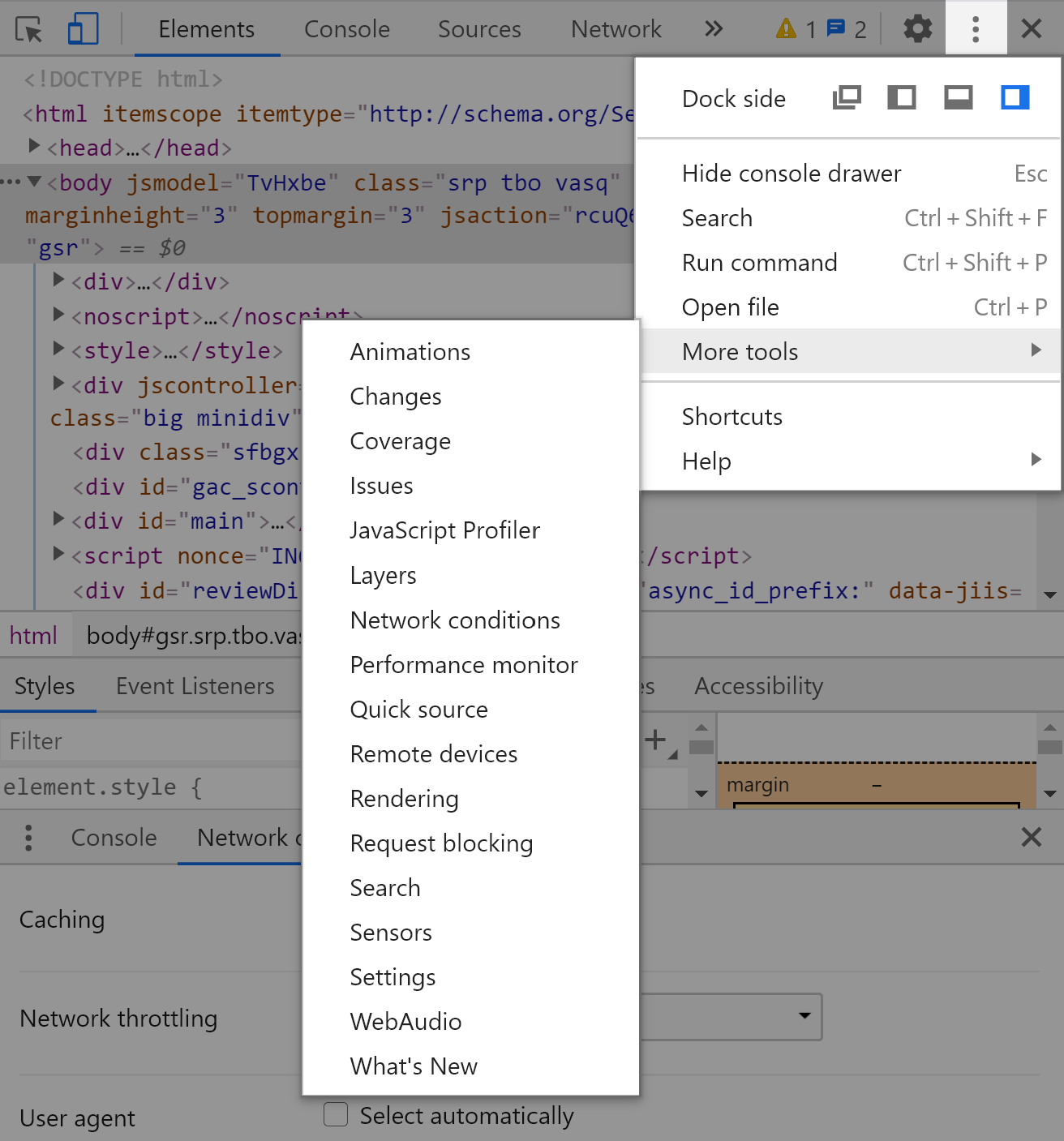This screenshot has height=1141, width=1064.
Task: Open Sensors tool
Action: coord(470,932)
